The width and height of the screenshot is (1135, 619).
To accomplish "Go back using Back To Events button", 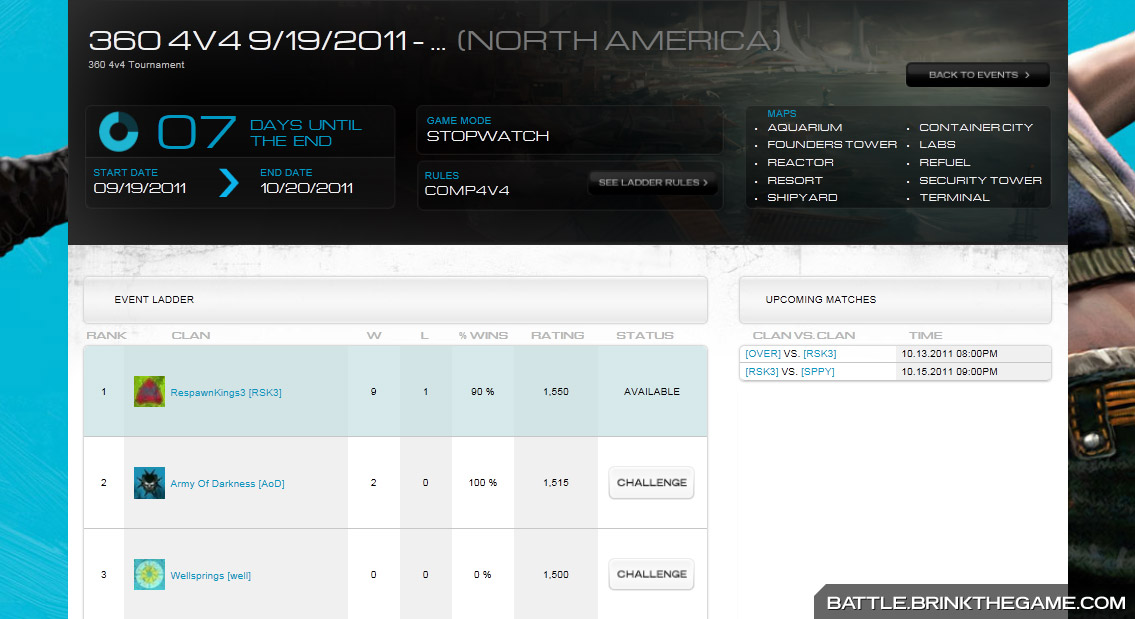I will point(977,75).
